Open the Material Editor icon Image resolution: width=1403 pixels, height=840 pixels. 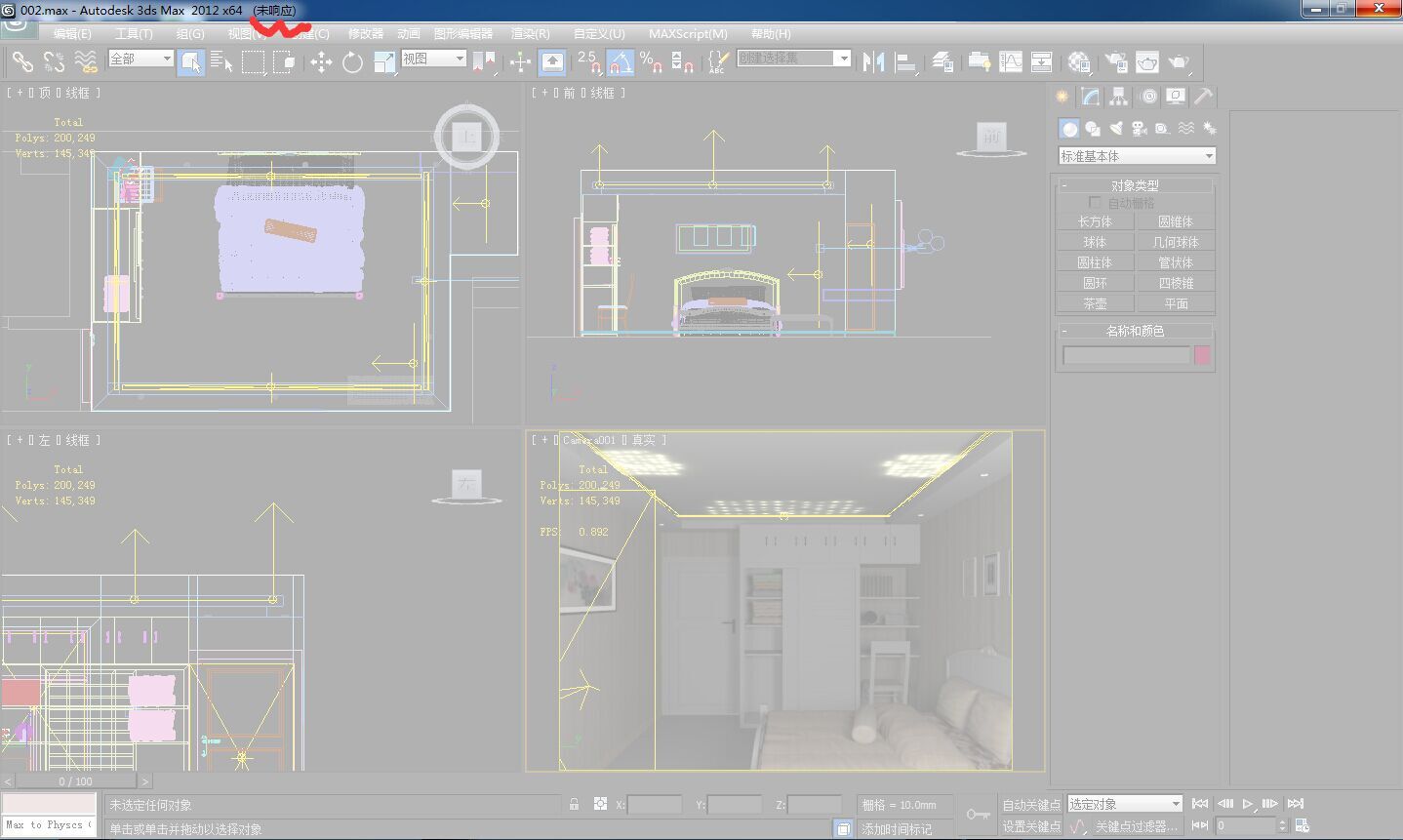pos(1079,62)
